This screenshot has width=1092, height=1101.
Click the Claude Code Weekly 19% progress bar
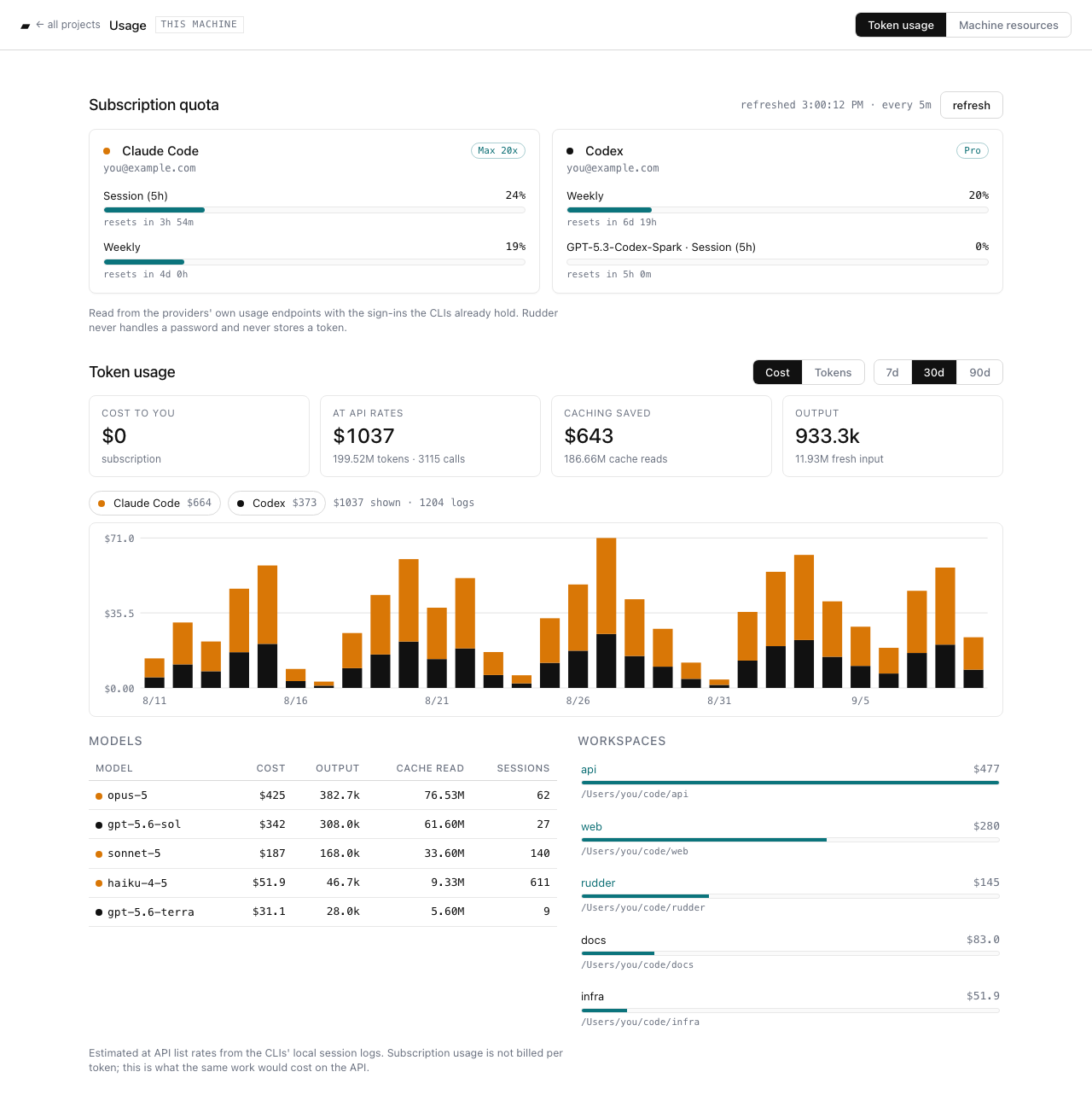tap(314, 262)
